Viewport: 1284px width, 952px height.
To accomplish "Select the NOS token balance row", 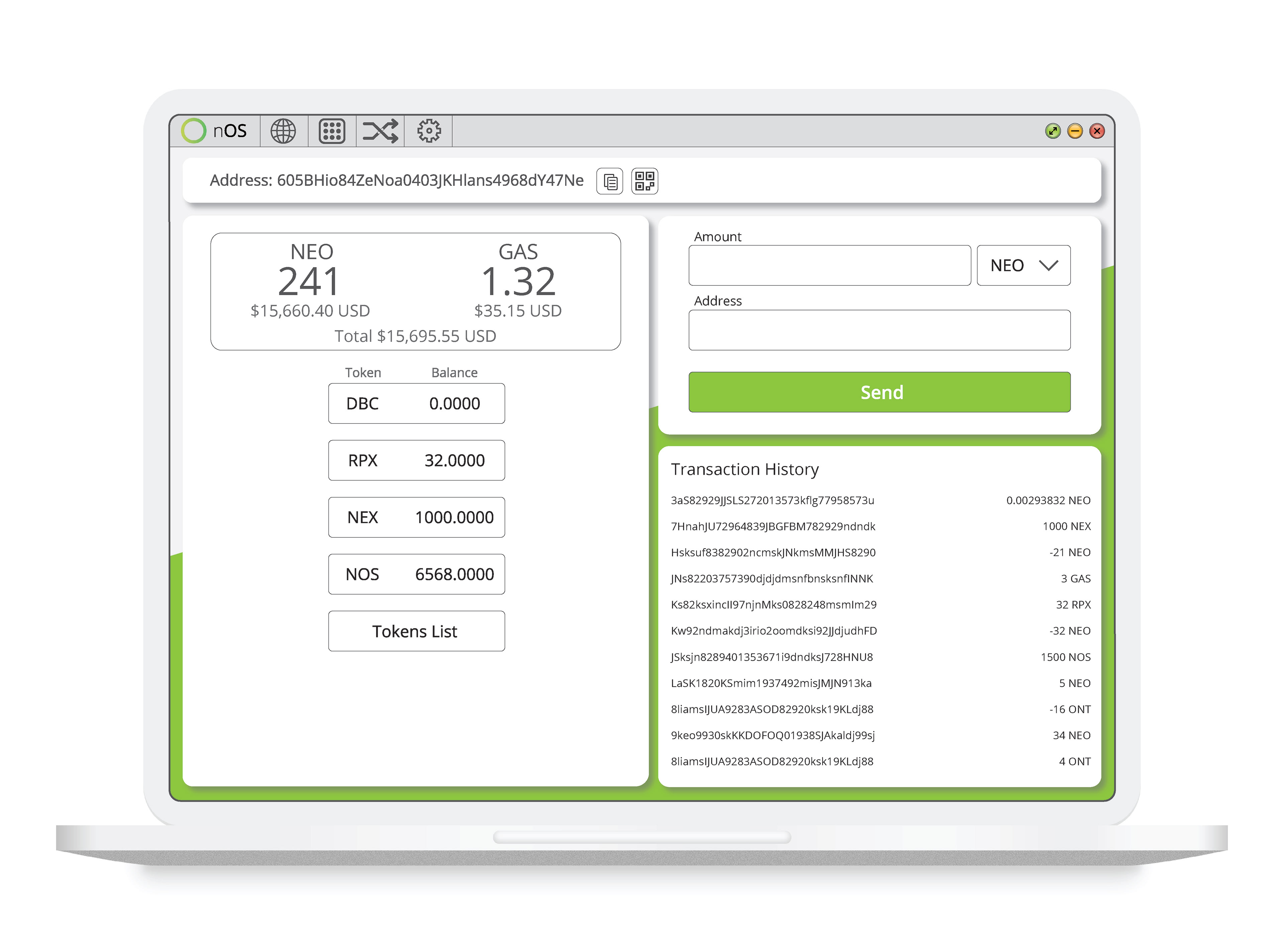I will tap(416, 574).
